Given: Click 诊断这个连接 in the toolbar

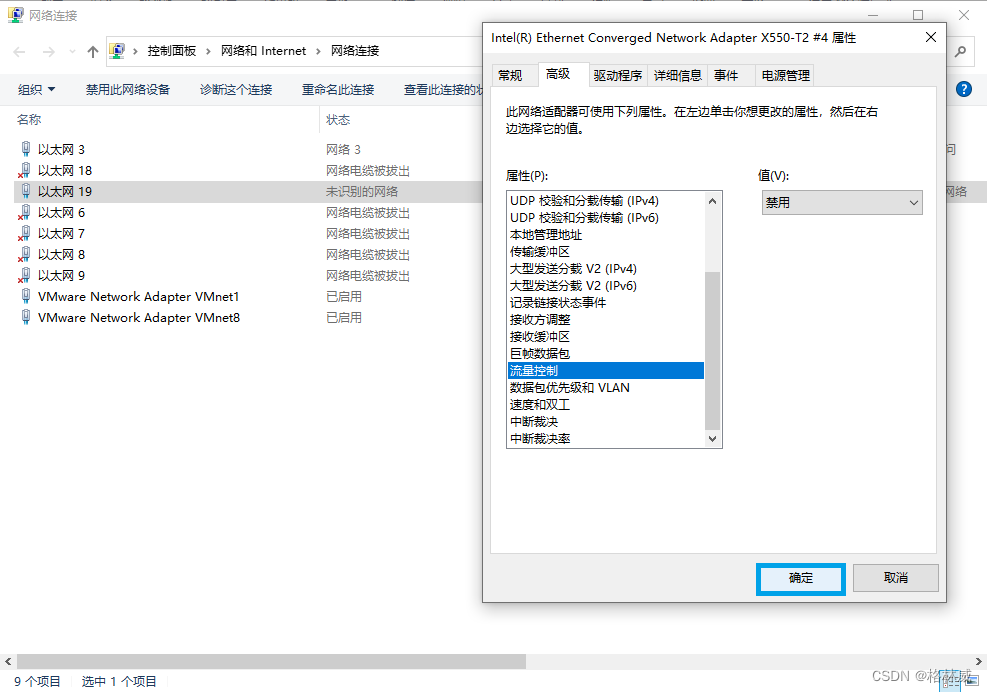Looking at the screenshot, I should click(236, 89).
